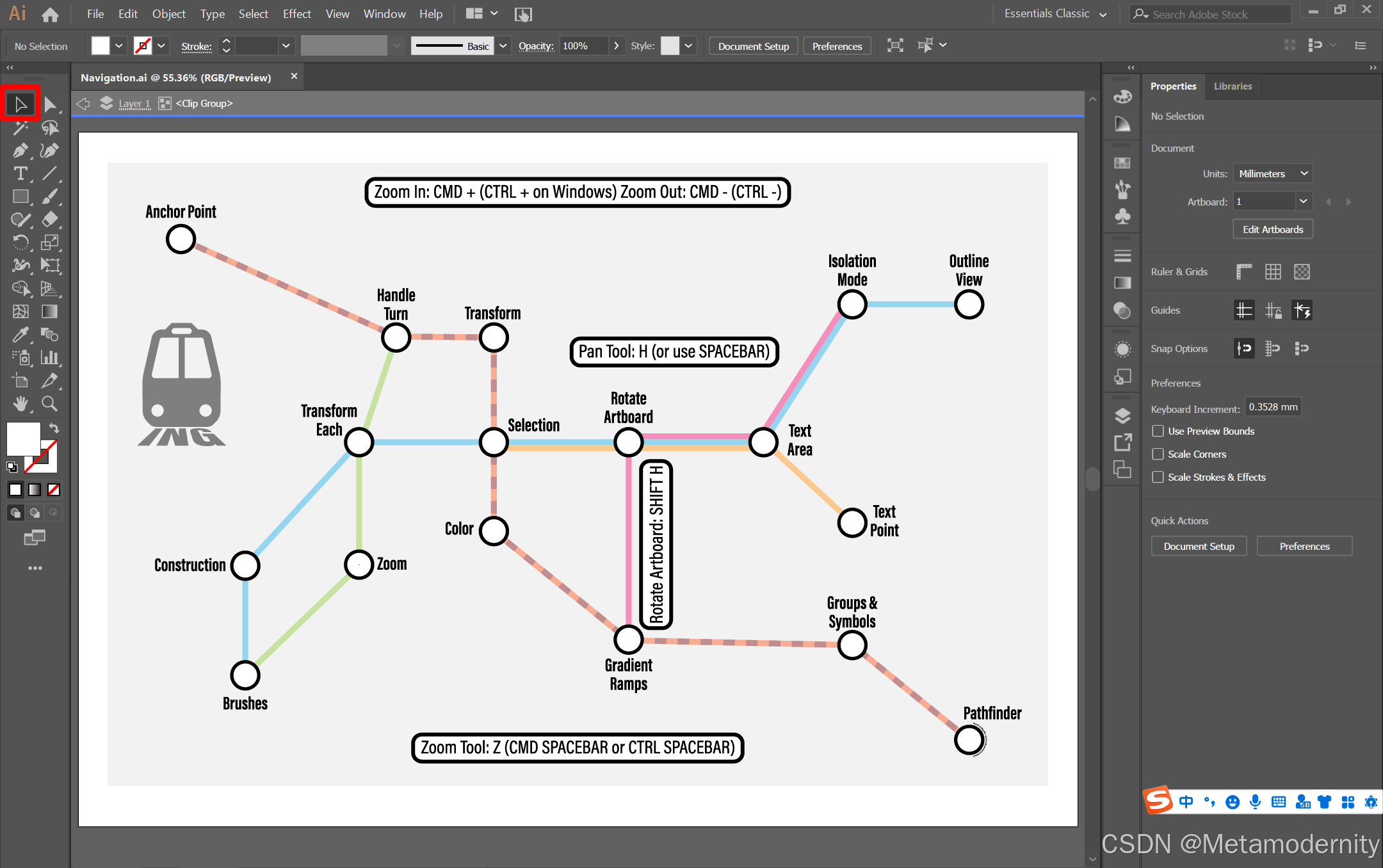The width and height of the screenshot is (1383, 868).
Task: Click Document Setup in Quick Actions
Action: [1199, 546]
